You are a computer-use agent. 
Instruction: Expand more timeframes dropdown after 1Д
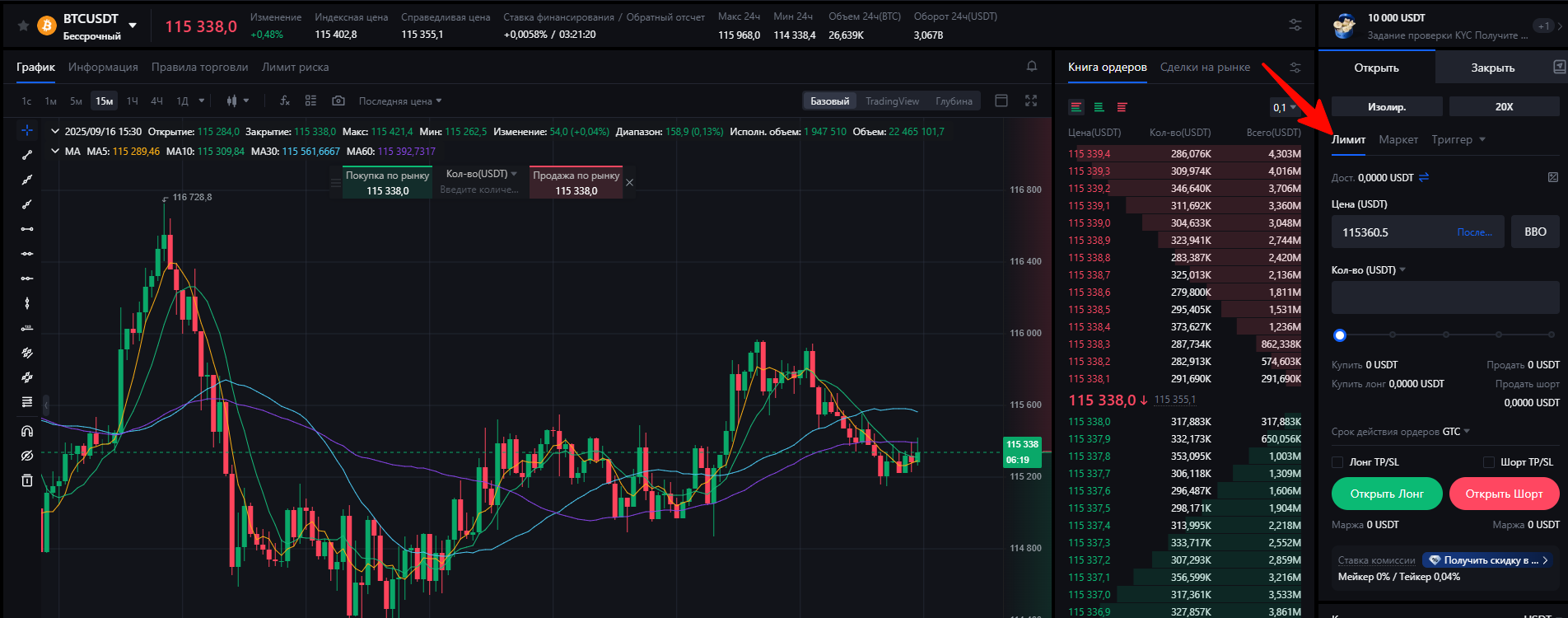[202, 101]
